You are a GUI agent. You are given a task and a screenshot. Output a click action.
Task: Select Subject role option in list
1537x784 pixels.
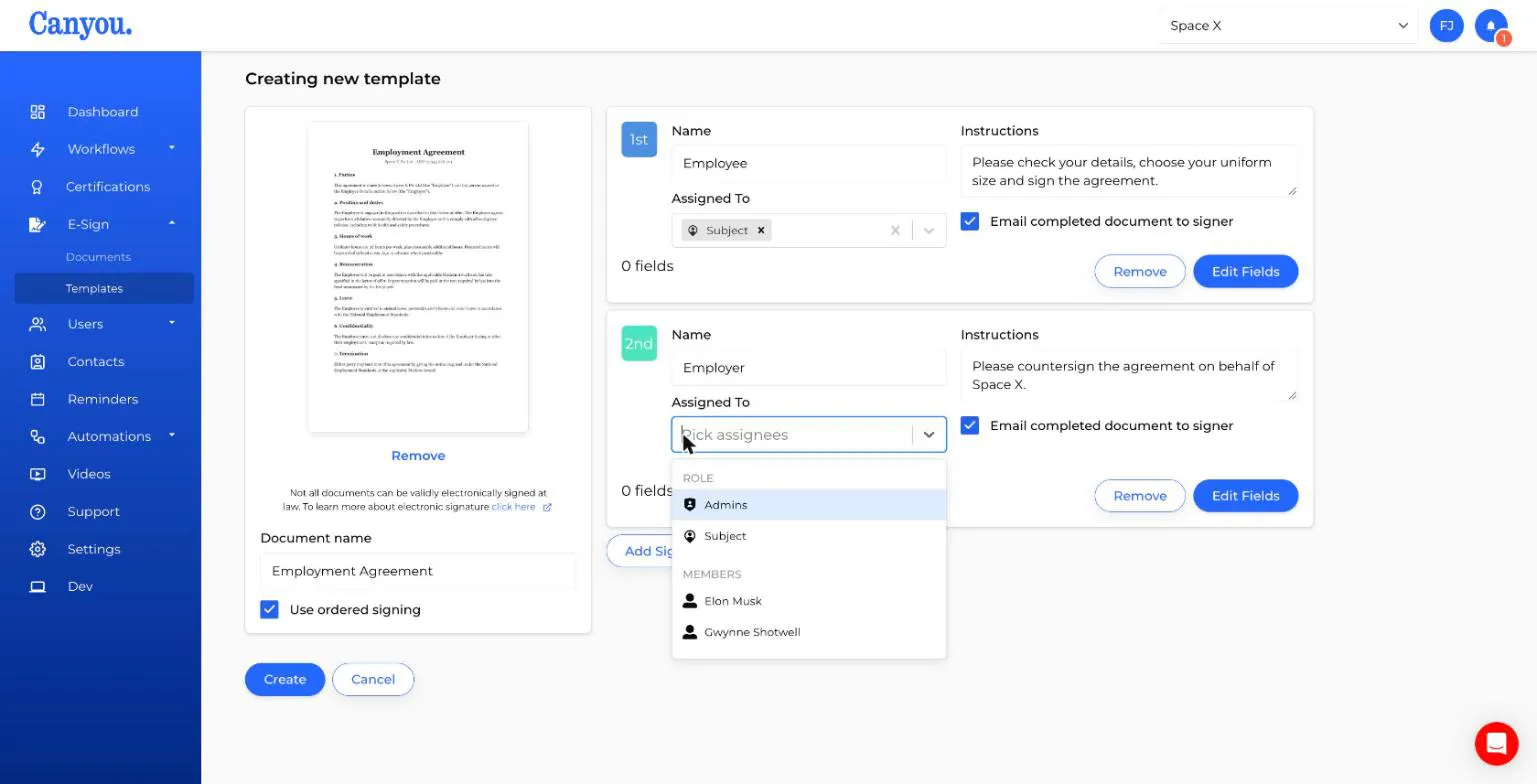click(x=809, y=536)
